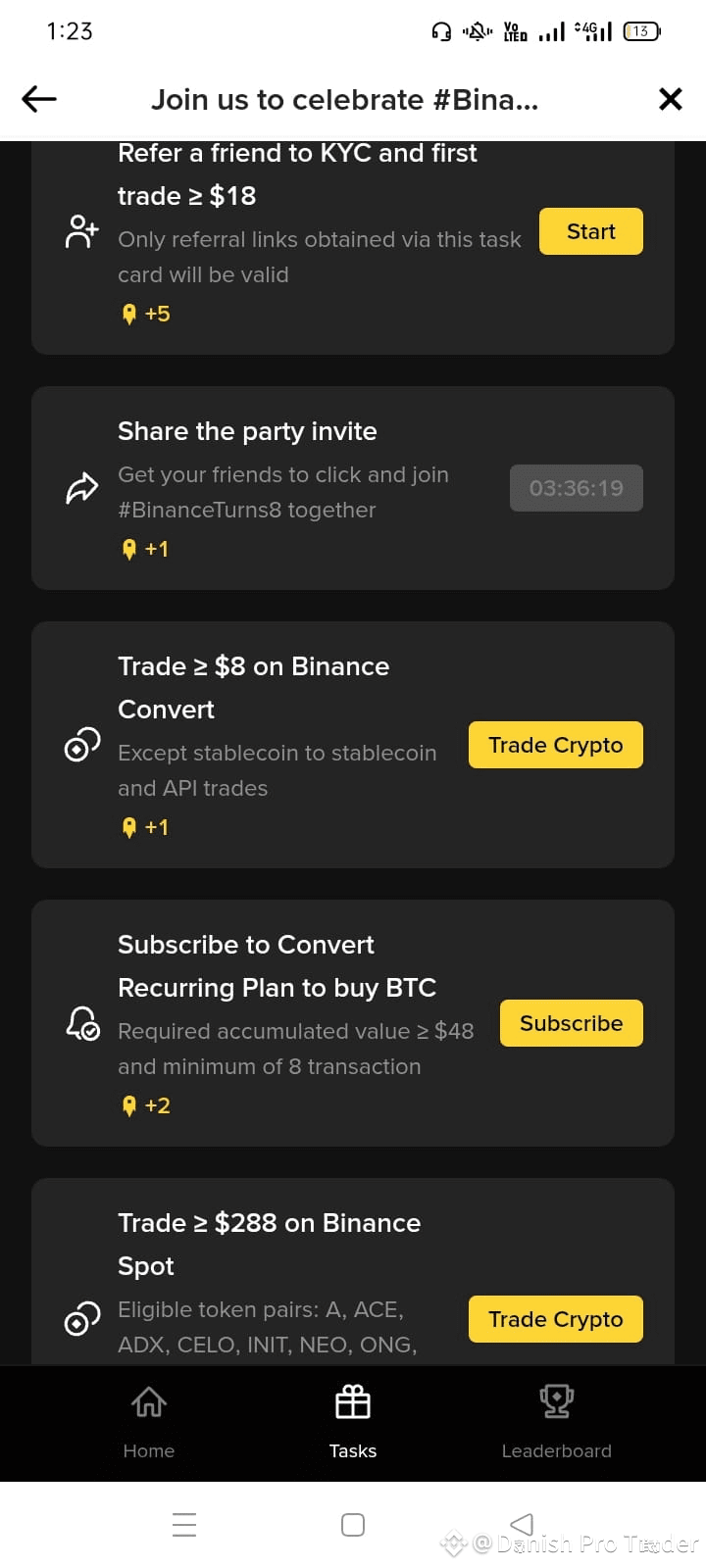Switch to the Leaderboard tab

tap(556, 1422)
